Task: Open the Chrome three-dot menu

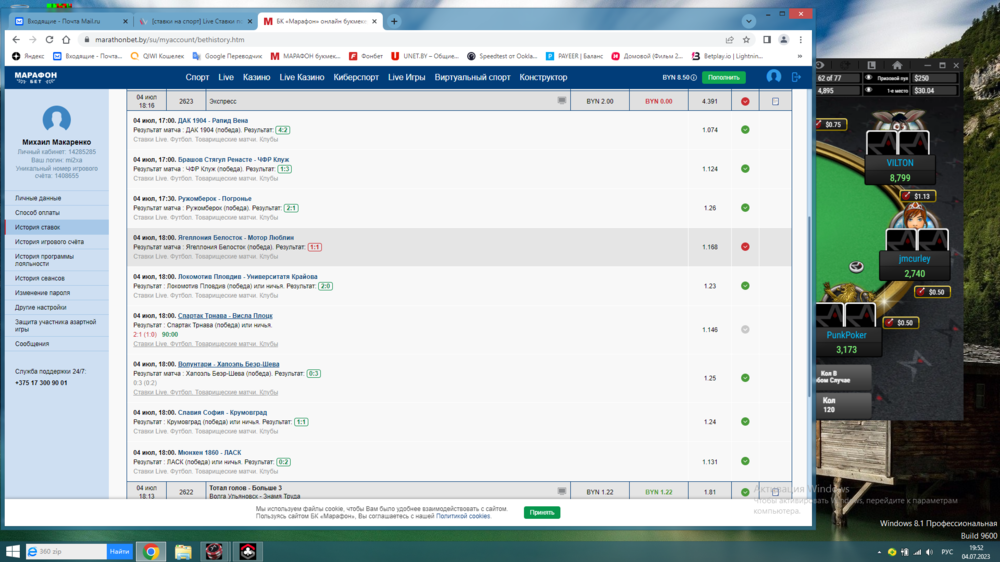Action: [x=801, y=40]
